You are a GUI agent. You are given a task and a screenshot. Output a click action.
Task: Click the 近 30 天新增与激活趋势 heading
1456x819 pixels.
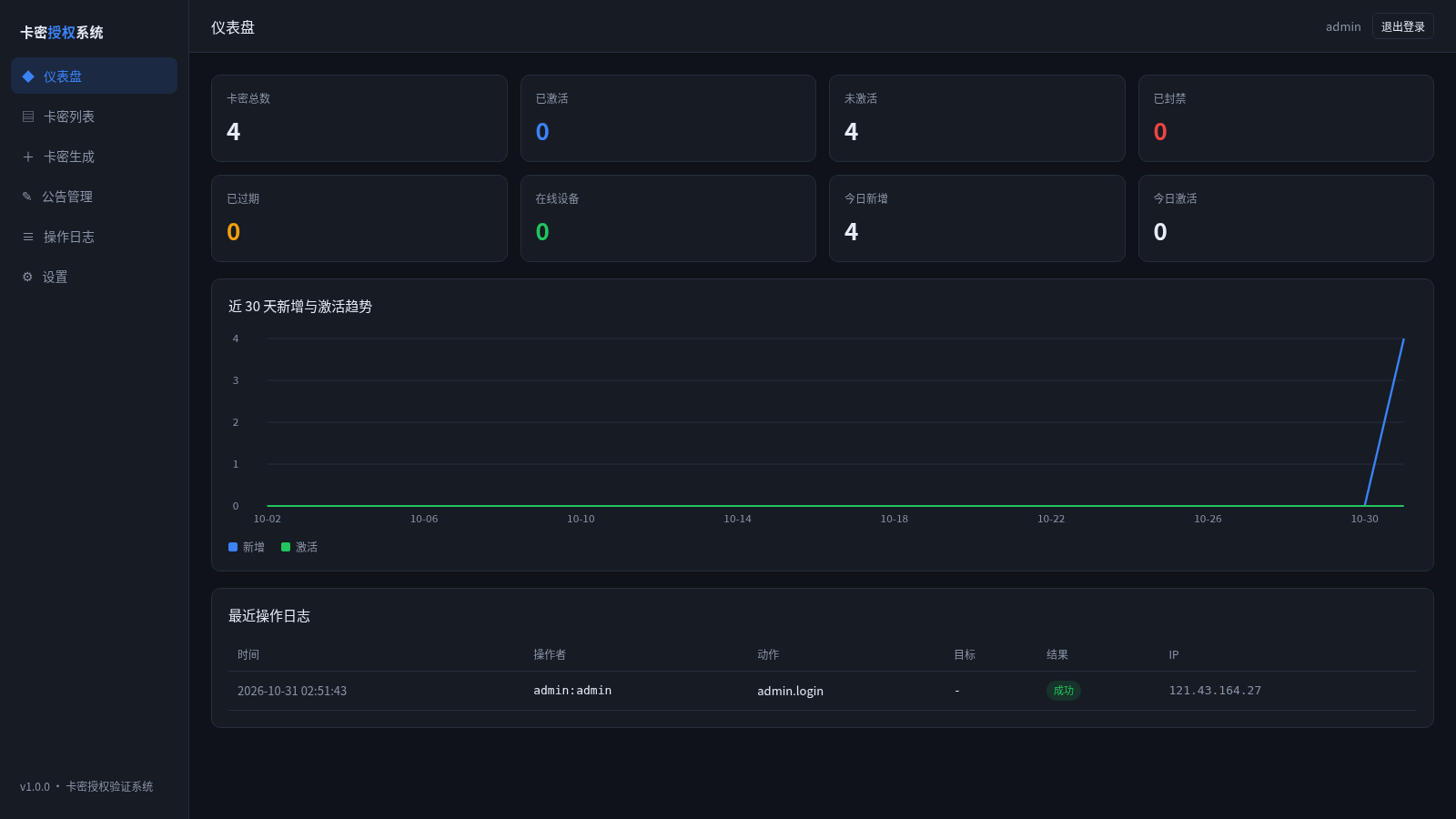tap(300, 307)
